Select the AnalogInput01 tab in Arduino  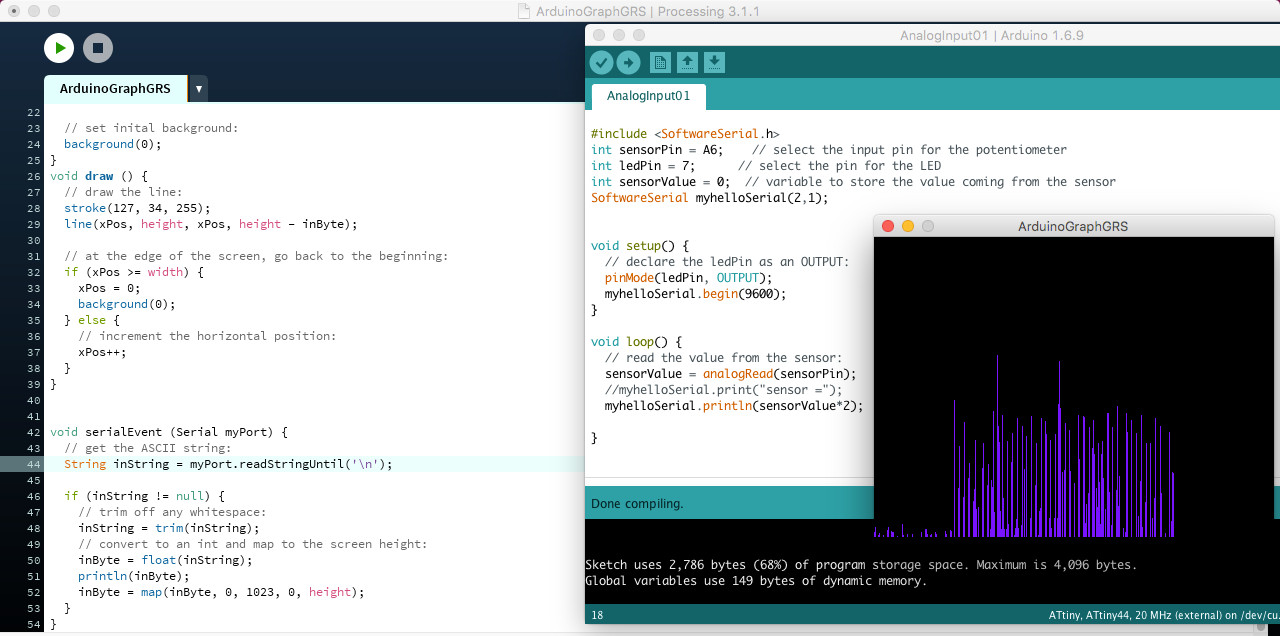point(648,96)
